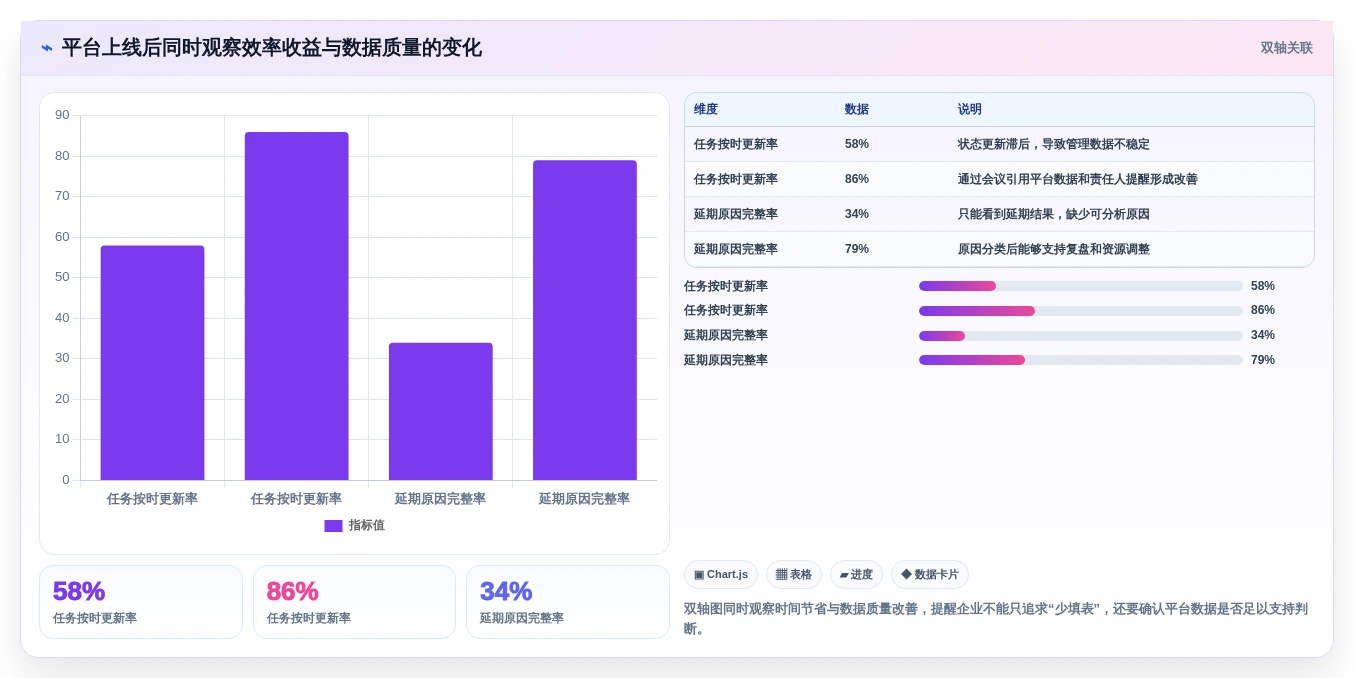
Task: Click the 表格 tag
Action: click(x=794, y=575)
